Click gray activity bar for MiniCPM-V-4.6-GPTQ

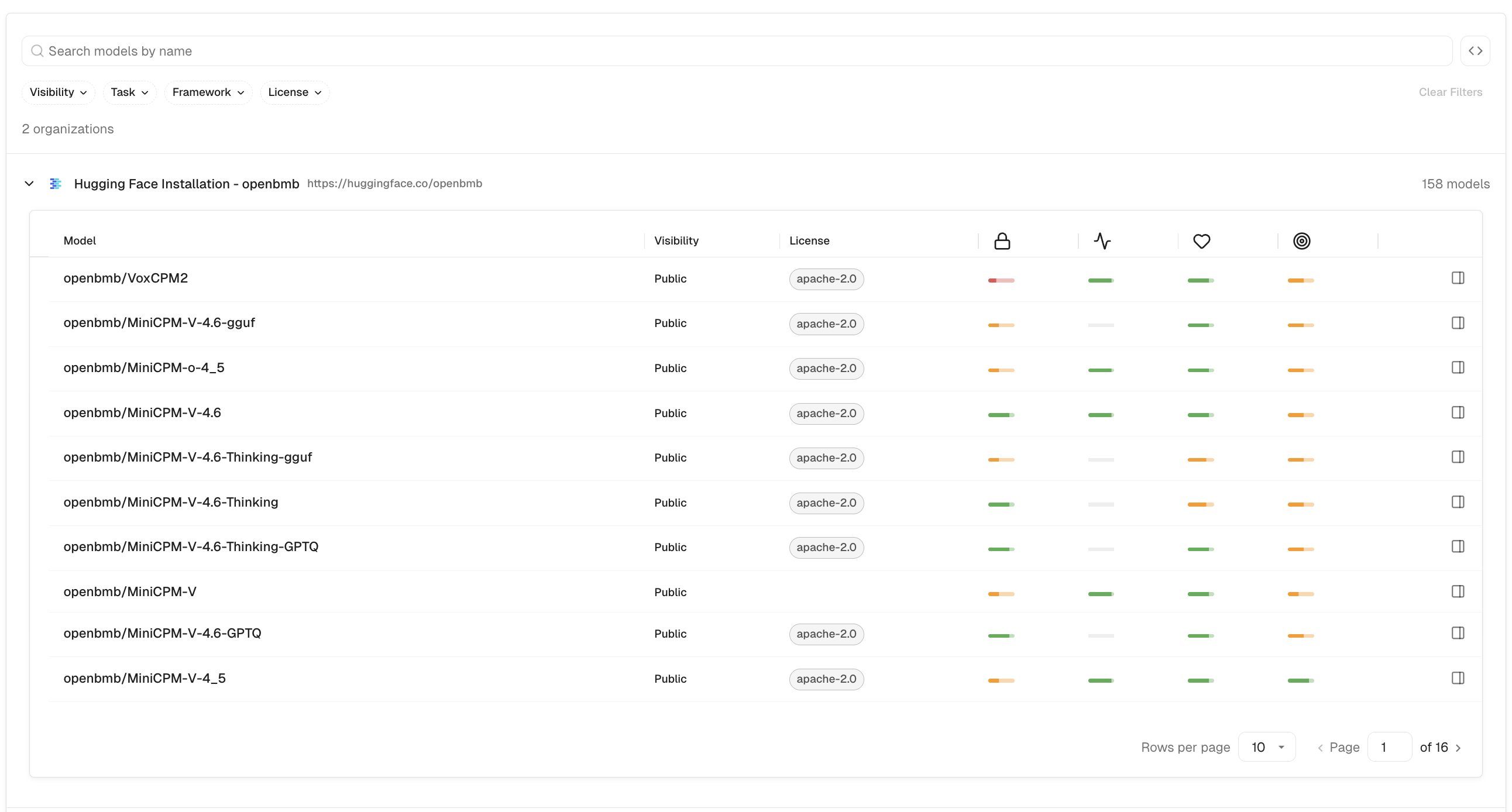pyautogui.click(x=1101, y=636)
